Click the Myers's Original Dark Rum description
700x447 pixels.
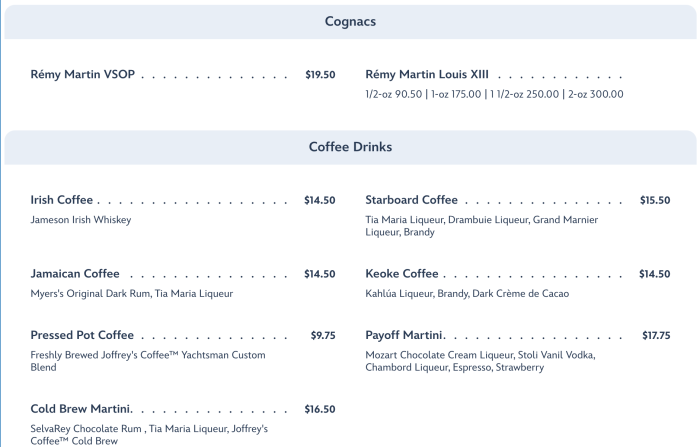132,293
